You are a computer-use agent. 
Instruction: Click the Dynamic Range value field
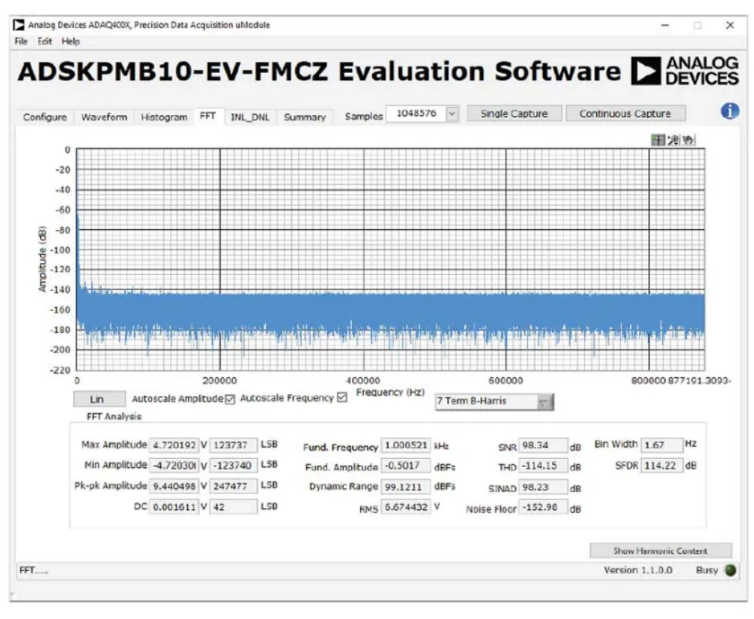pyautogui.click(x=406, y=487)
